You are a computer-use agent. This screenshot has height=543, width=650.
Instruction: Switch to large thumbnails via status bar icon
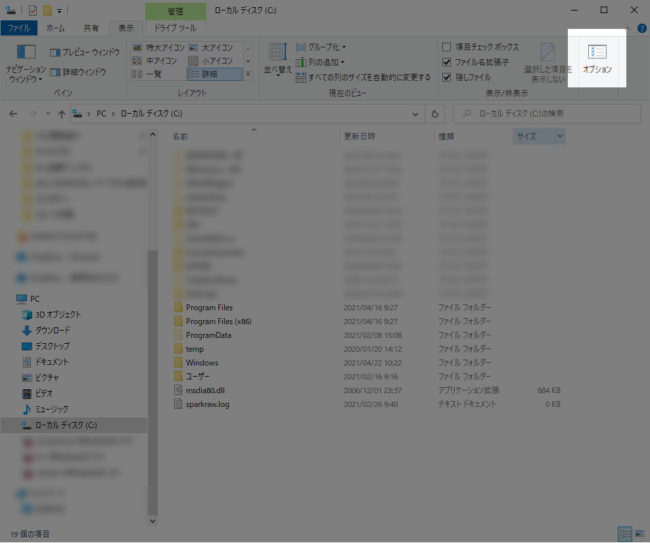coord(639,534)
